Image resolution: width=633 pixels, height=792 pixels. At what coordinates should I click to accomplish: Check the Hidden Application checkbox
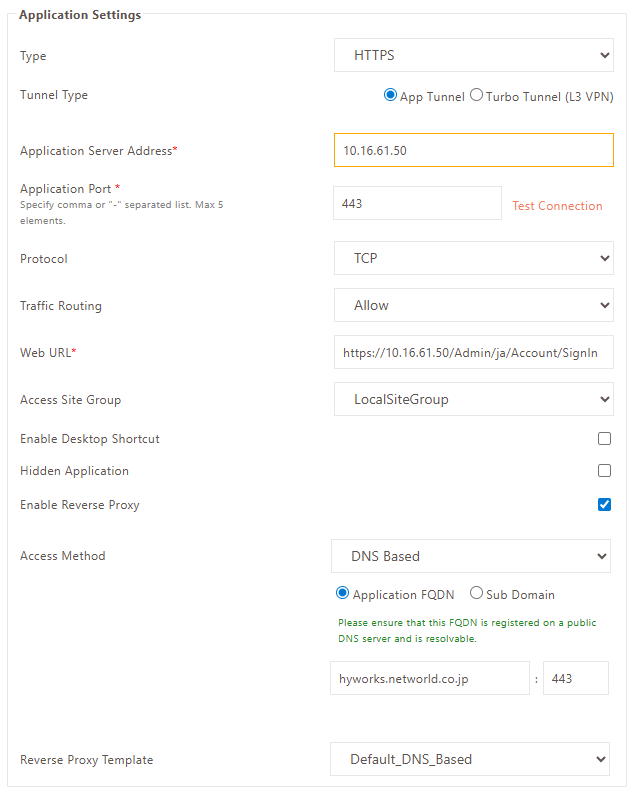(604, 471)
